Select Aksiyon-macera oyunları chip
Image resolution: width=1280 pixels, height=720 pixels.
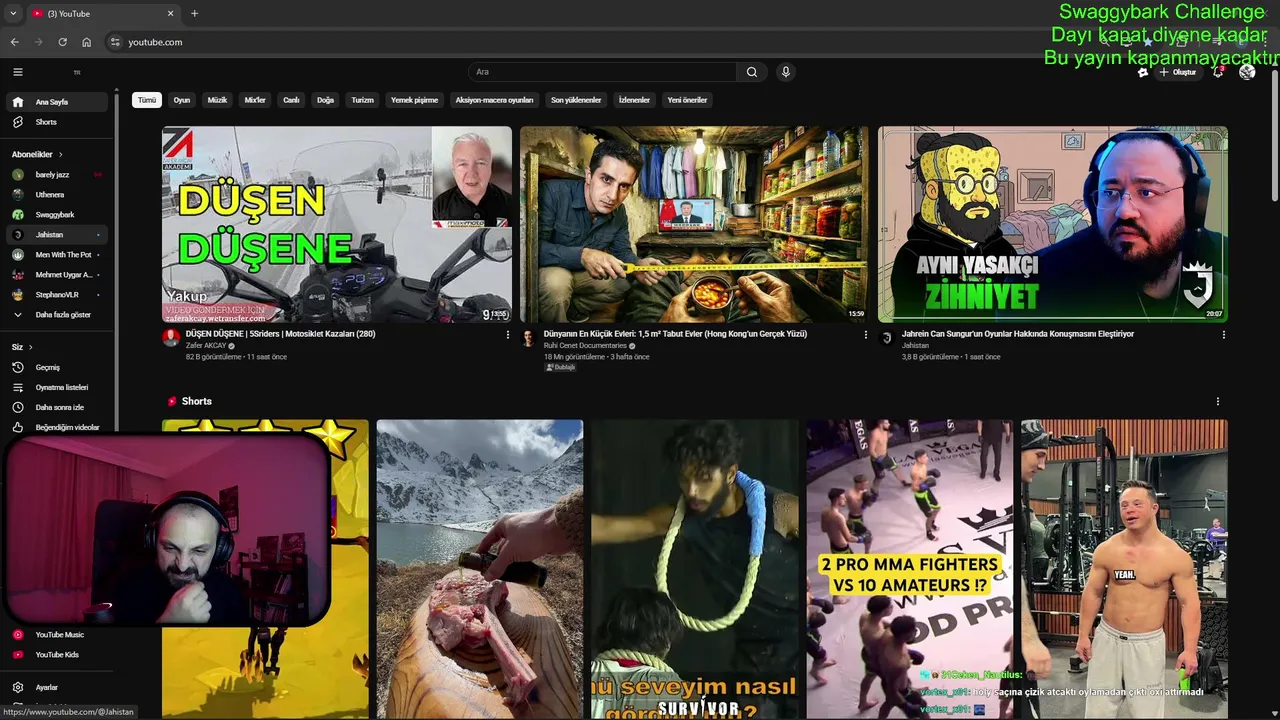pyautogui.click(x=494, y=100)
